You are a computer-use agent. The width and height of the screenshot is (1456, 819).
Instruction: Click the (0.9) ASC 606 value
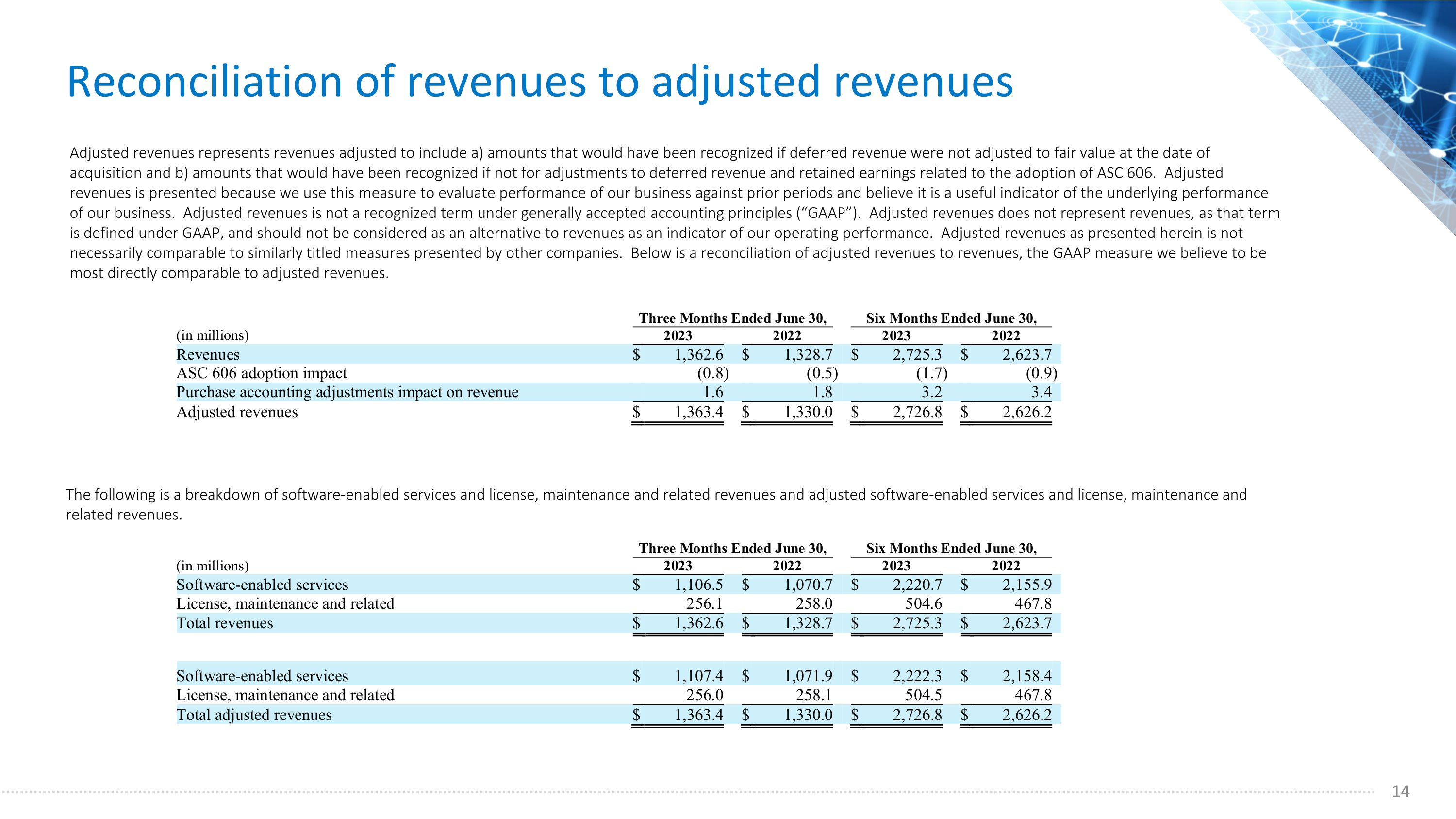[x=1041, y=373]
